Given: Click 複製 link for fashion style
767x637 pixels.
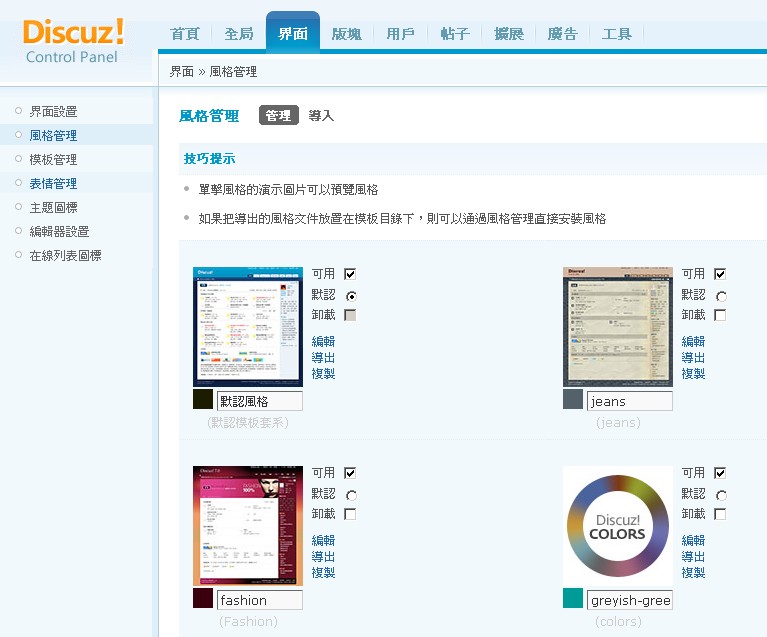Looking at the screenshot, I should (323, 572).
